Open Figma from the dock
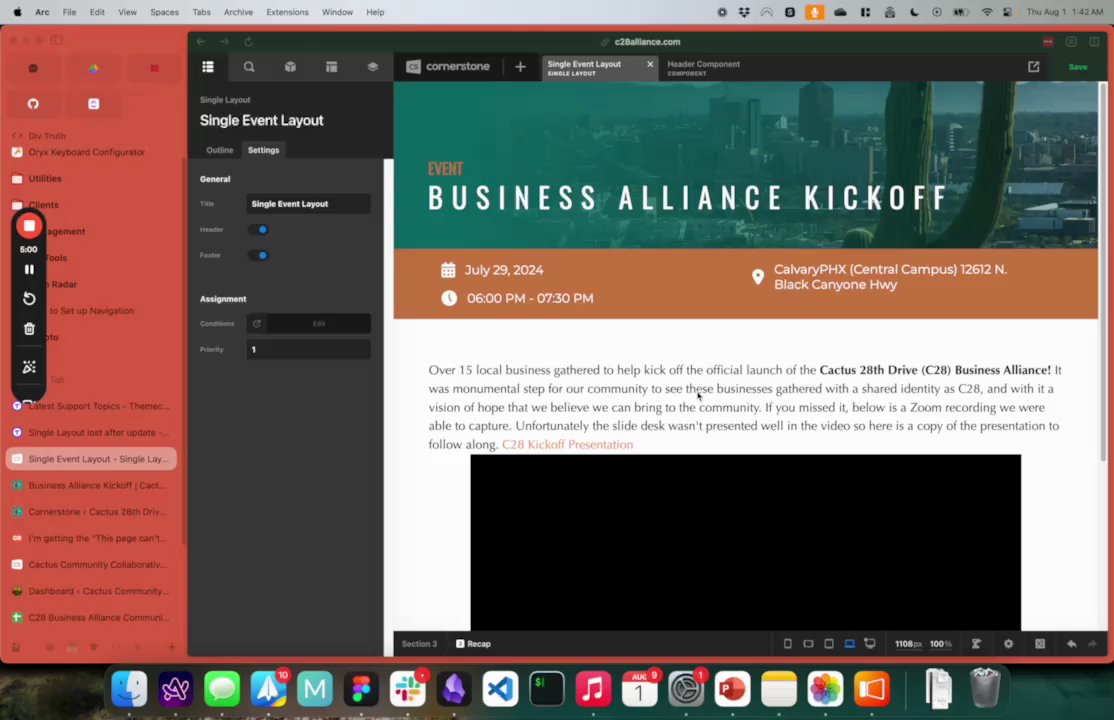The height and width of the screenshot is (720, 1114). (x=361, y=689)
